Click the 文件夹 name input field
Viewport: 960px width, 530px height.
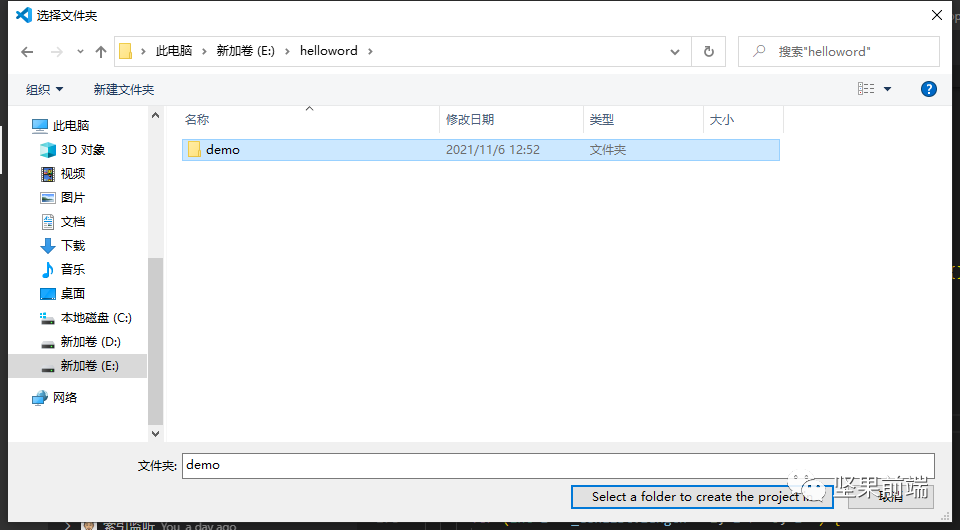click(558, 466)
